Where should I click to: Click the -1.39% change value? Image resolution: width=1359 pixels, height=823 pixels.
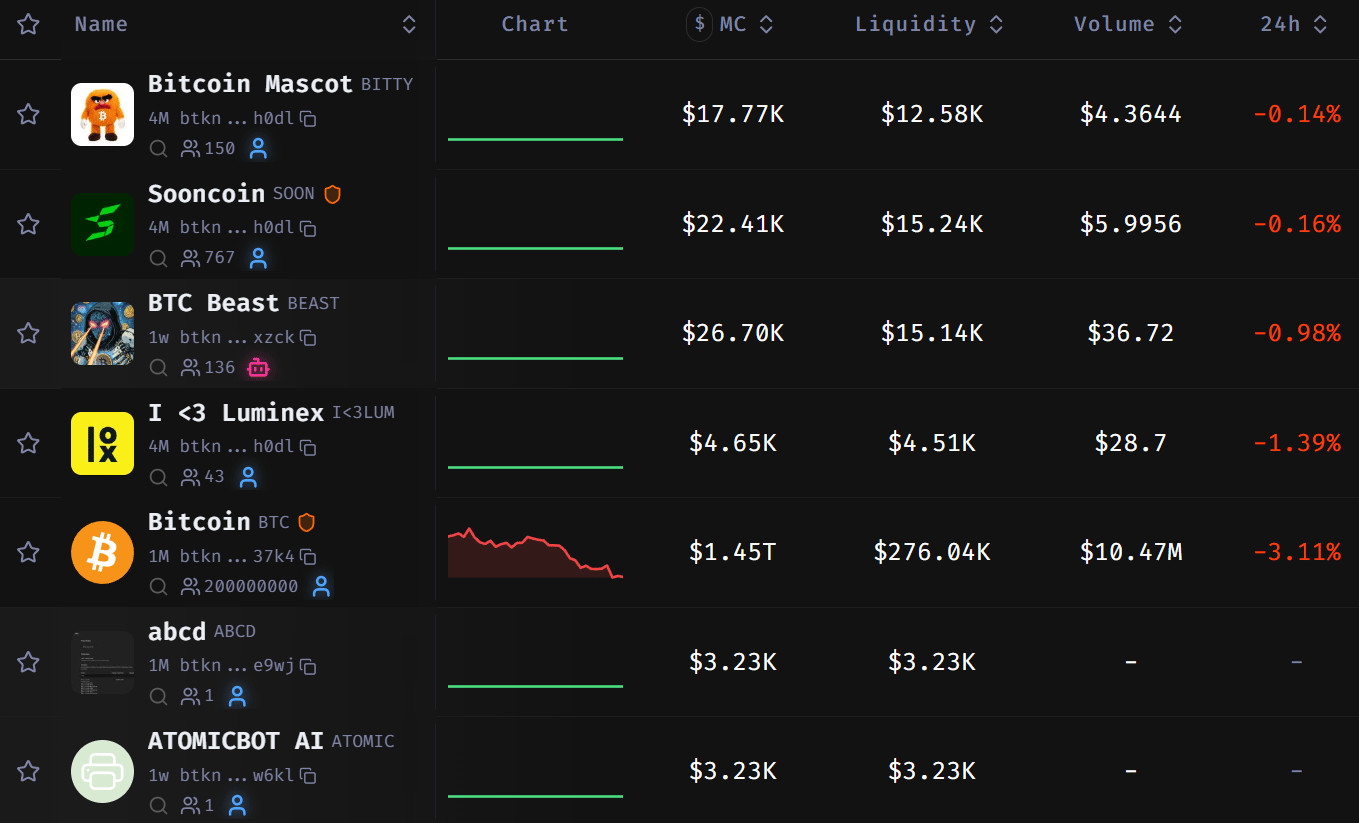[1297, 443]
